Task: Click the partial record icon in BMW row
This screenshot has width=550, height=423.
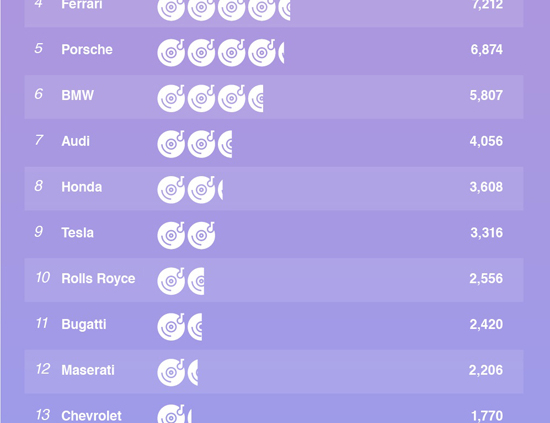Action: point(256,99)
